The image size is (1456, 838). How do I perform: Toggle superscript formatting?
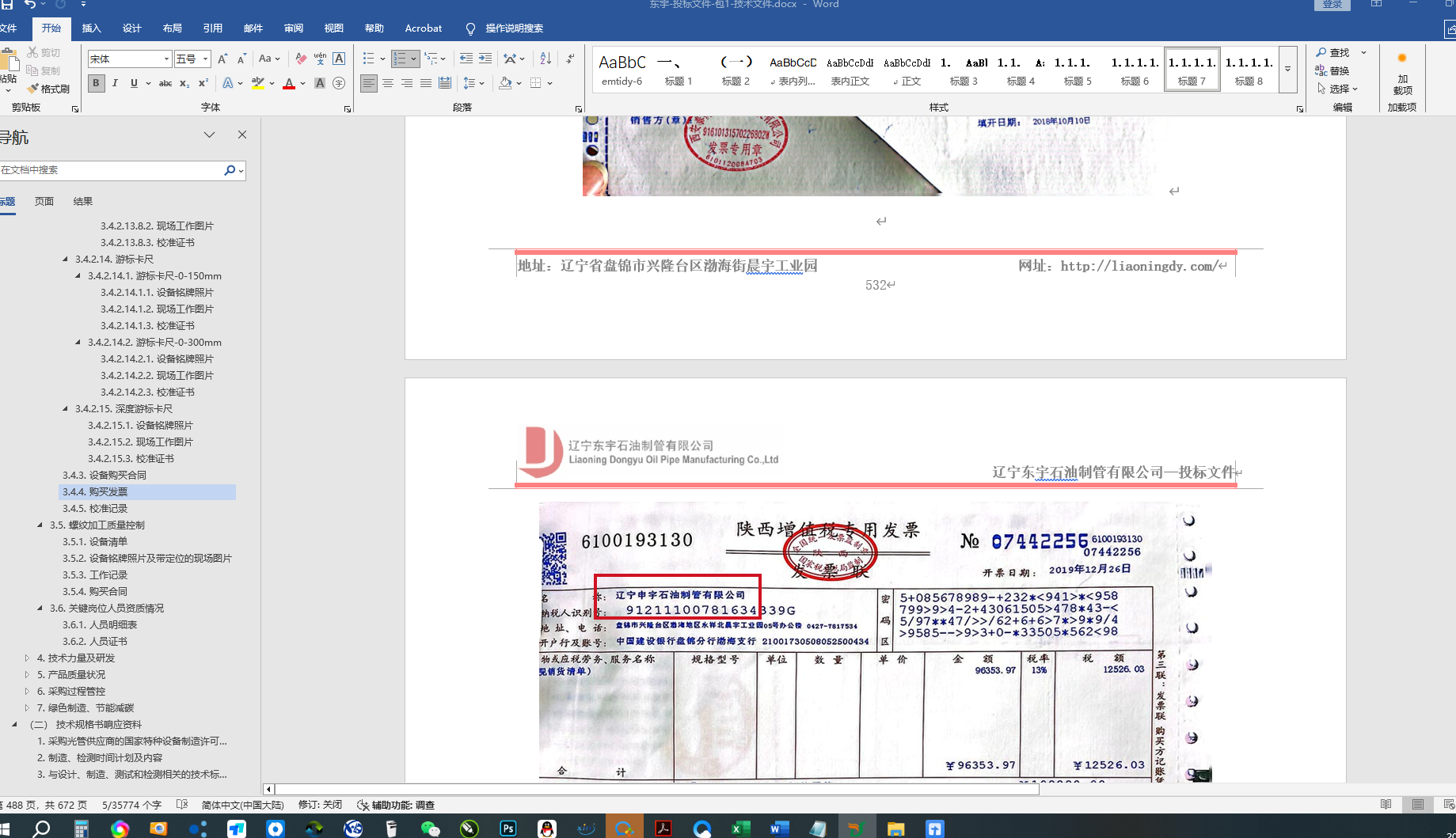tap(203, 83)
